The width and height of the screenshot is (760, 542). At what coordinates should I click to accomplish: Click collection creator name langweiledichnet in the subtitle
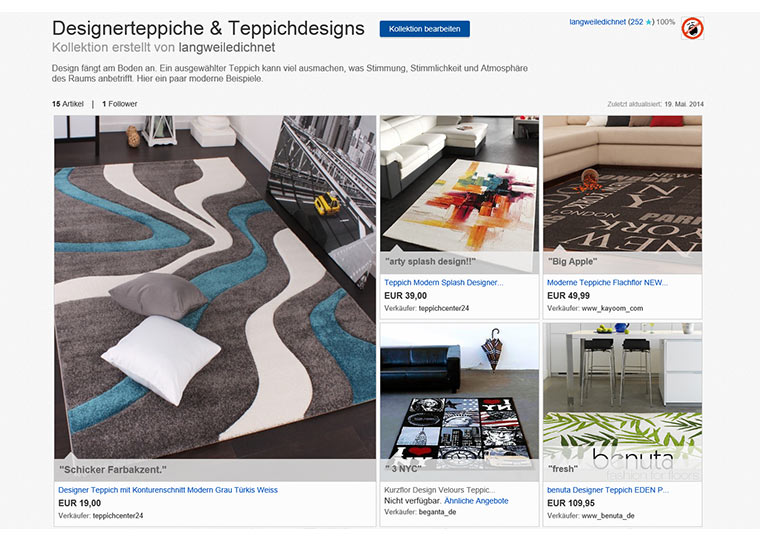(x=227, y=48)
